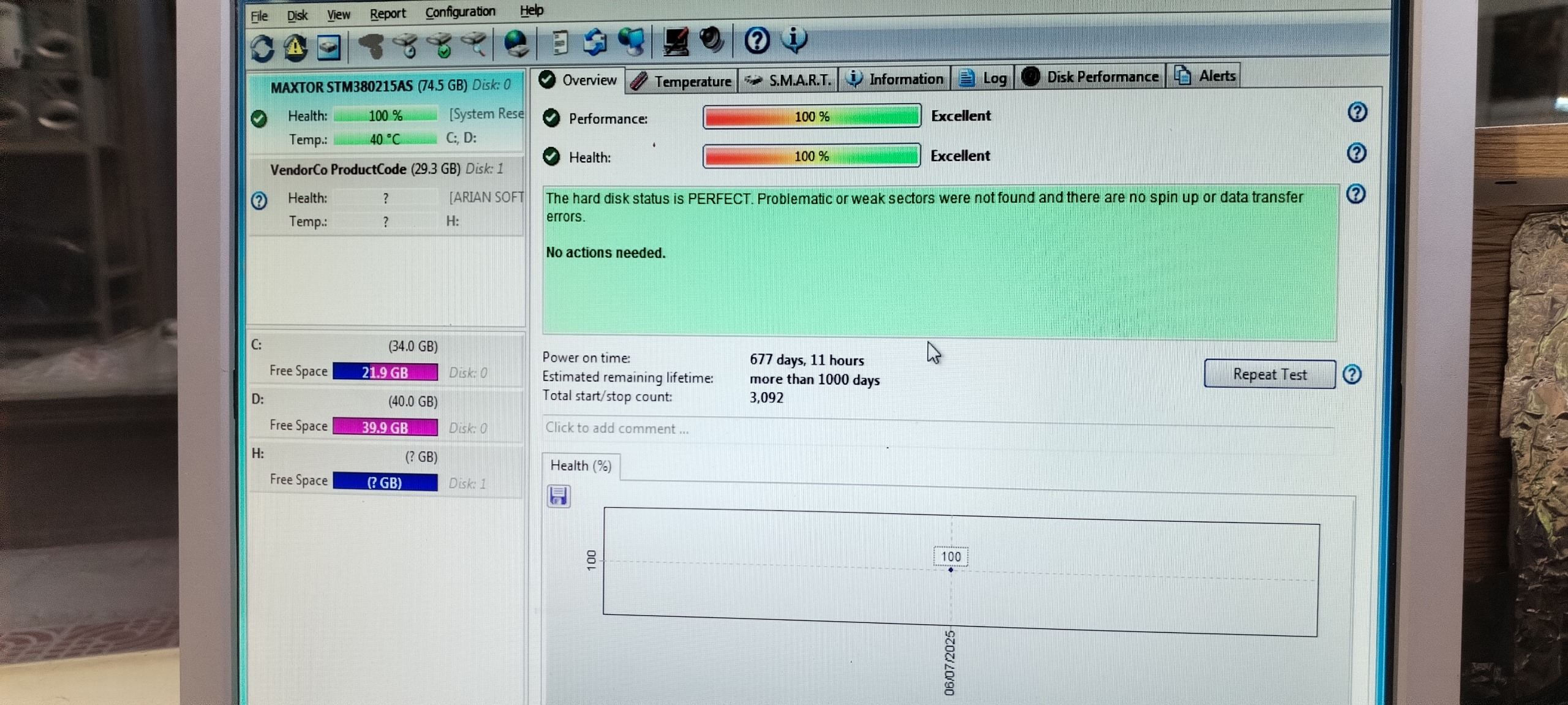Switch to the S.M.A.R.T. tab
Image resolution: width=1568 pixels, height=705 pixels.
tap(788, 80)
